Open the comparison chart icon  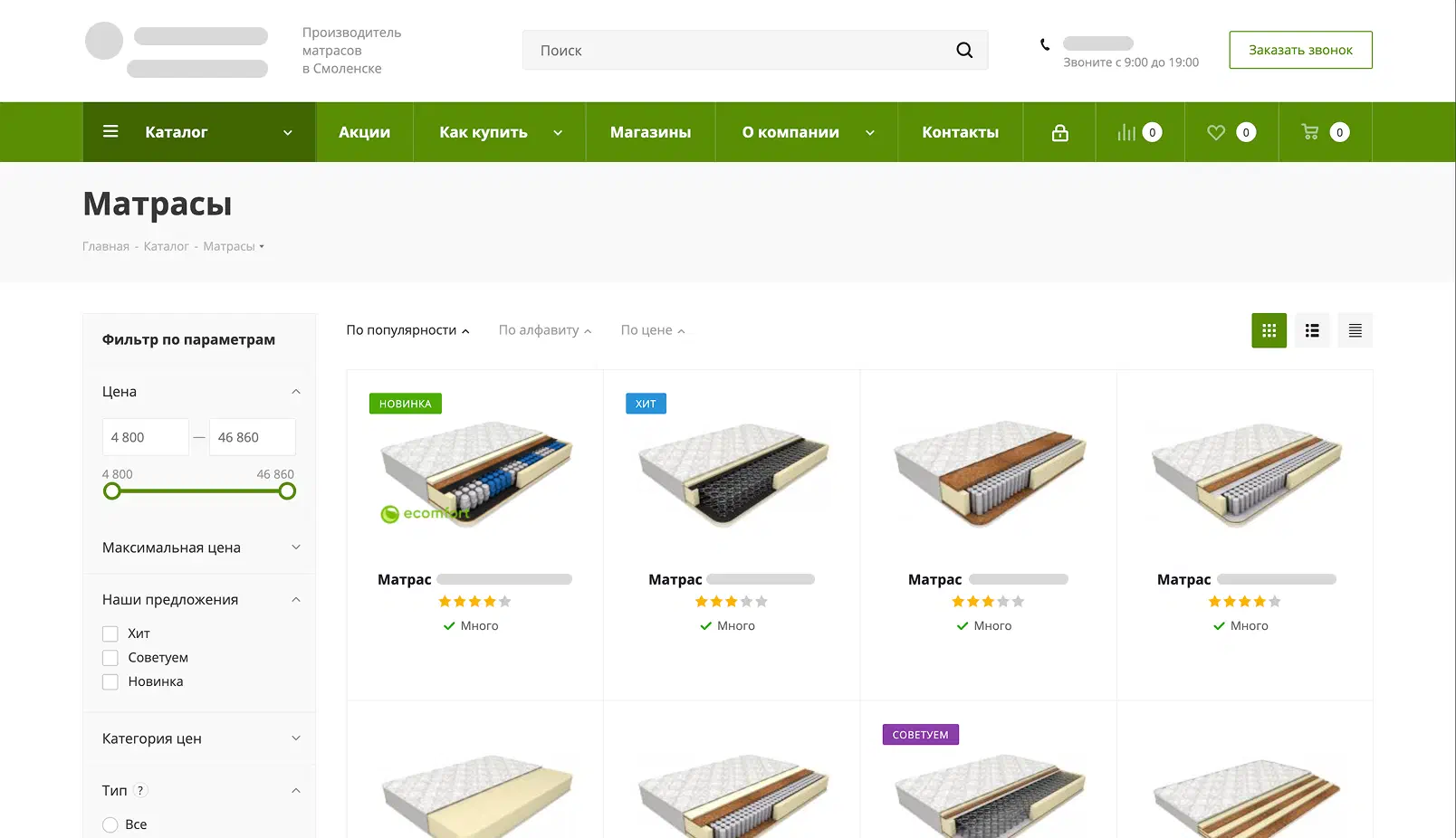[1126, 132]
